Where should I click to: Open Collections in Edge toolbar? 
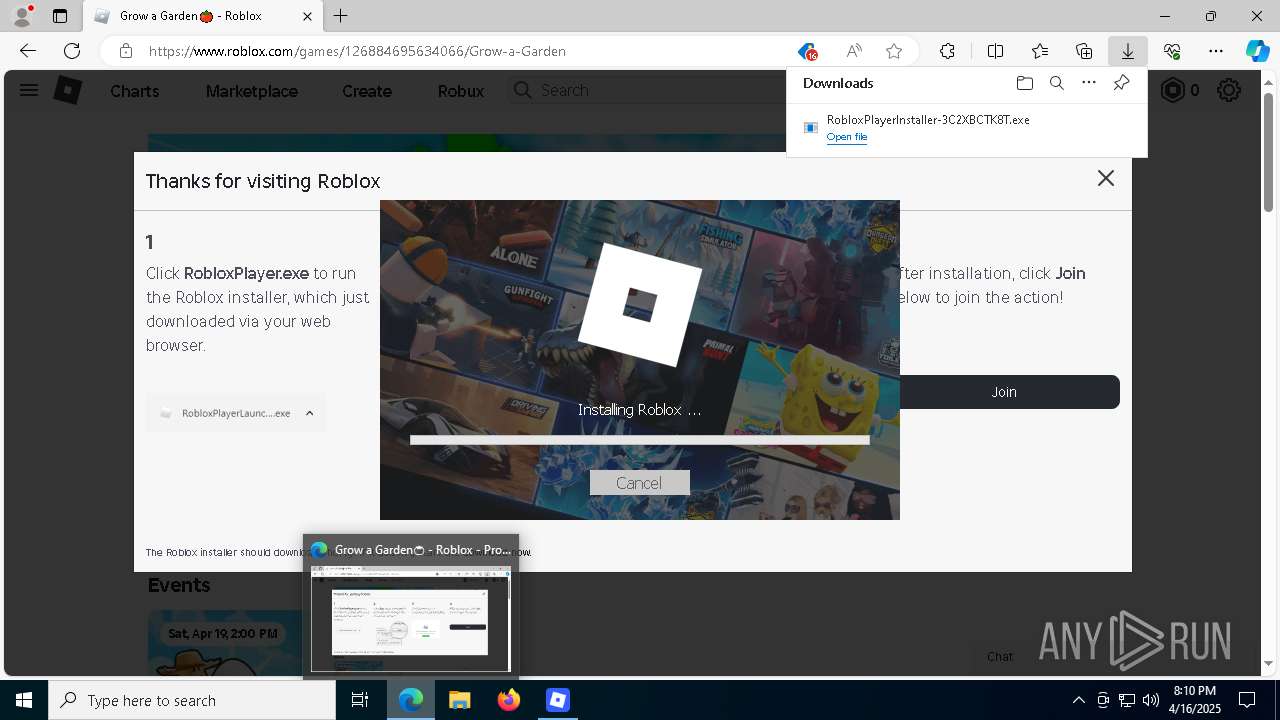click(1084, 51)
